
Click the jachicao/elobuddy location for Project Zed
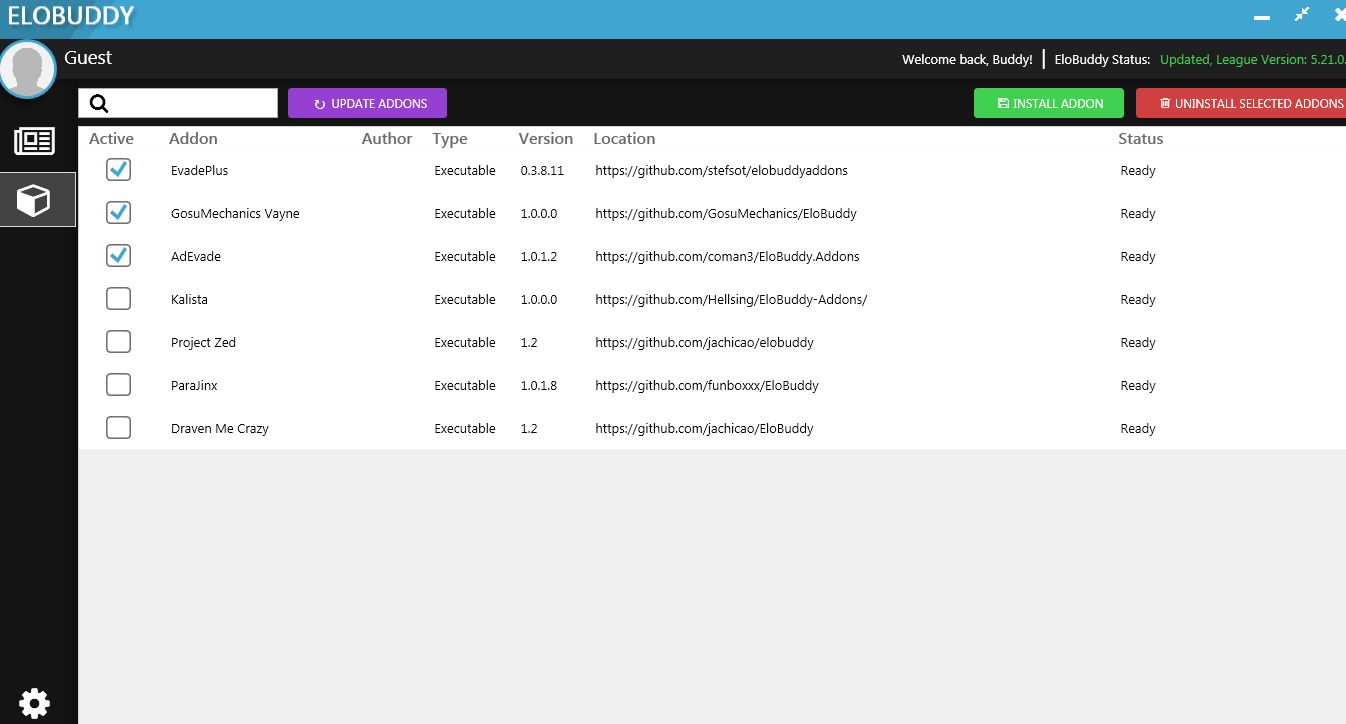tap(704, 343)
